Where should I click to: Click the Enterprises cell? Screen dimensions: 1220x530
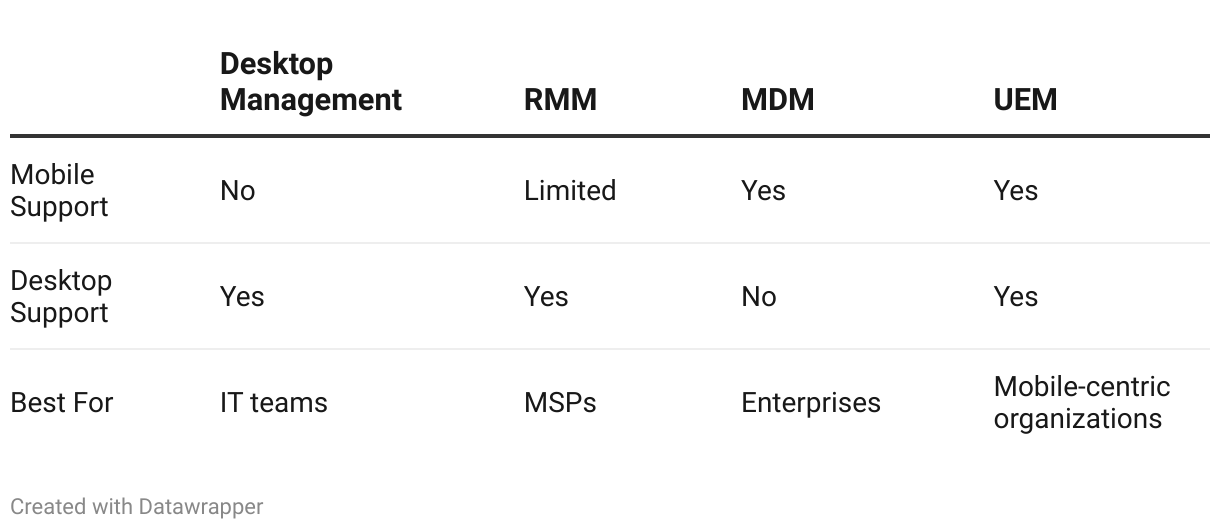point(811,403)
